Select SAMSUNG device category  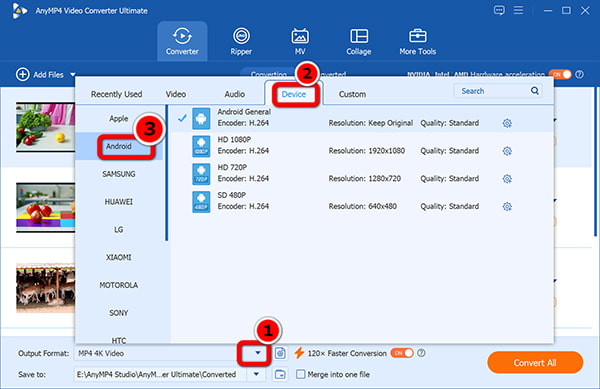point(119,174)
